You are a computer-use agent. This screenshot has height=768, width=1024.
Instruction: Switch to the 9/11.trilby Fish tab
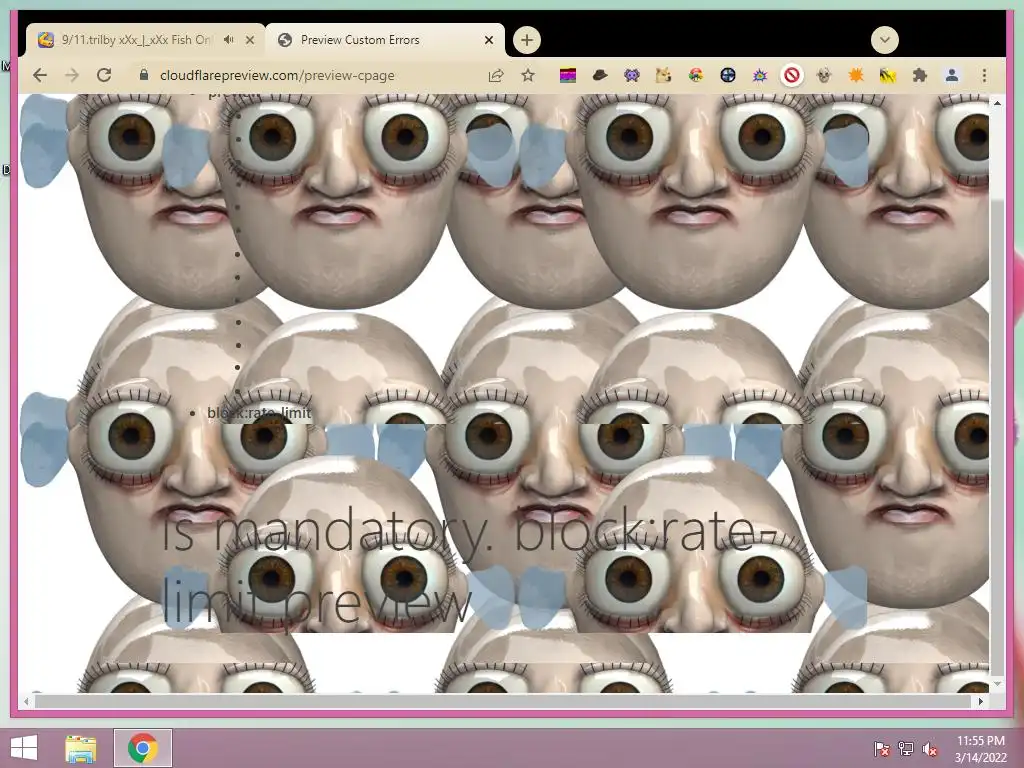(136, 40)
